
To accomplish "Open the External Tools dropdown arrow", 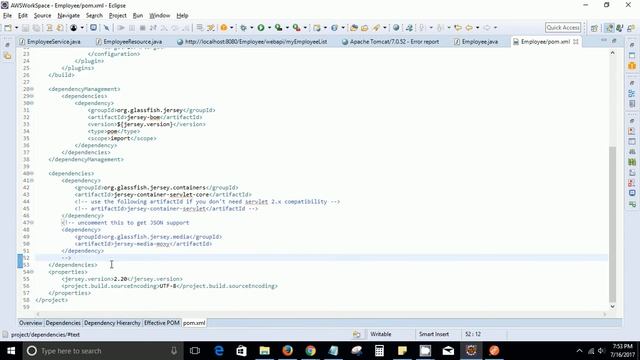I will pos(305,28).
